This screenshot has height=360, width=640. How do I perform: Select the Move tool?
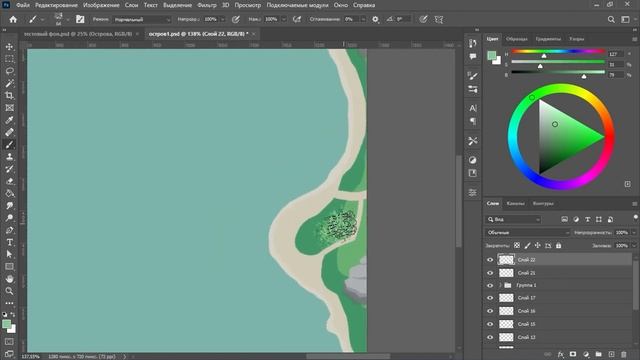pyautogui.click(x=9, y=47)
